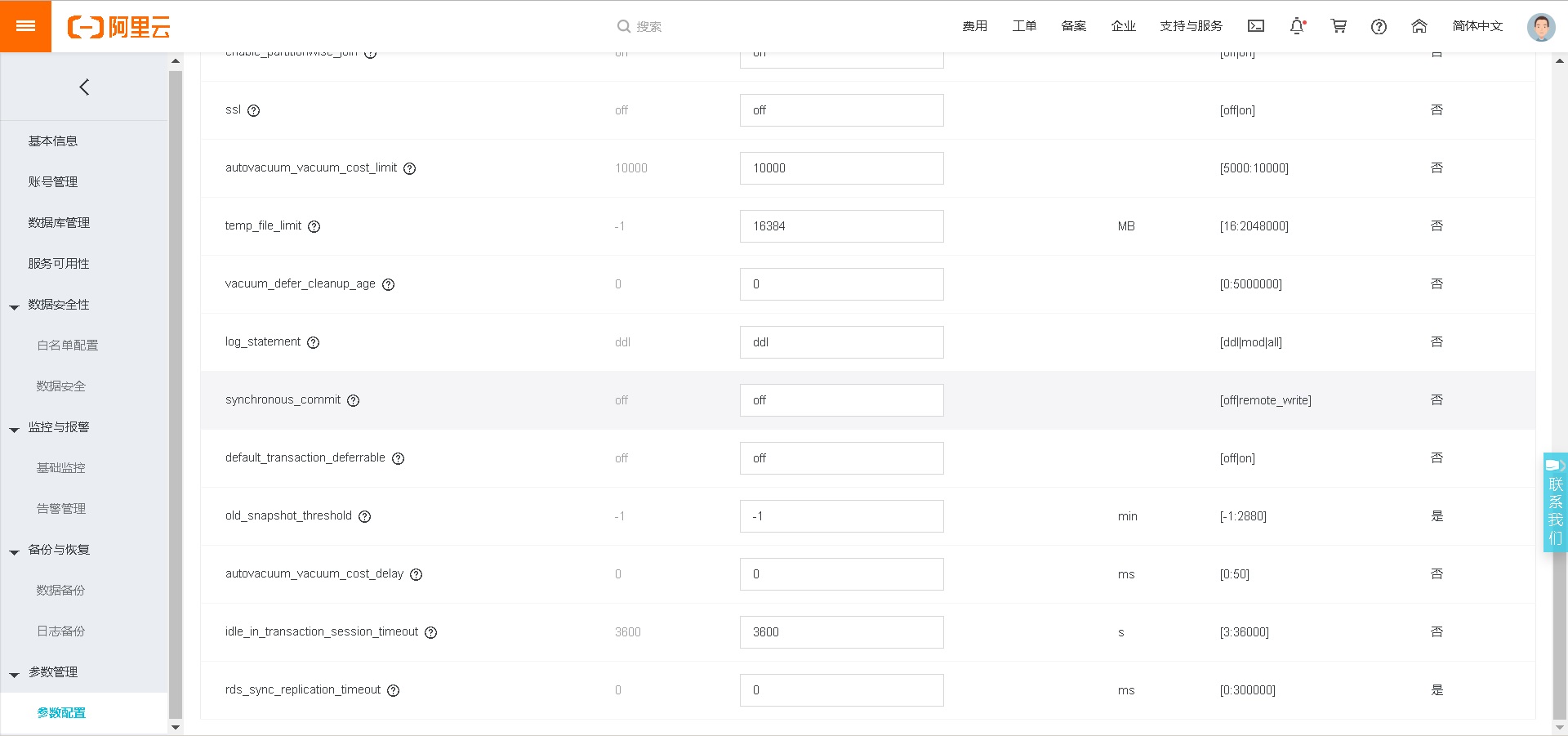Open the notifications bell
1568x736 pixels.
[1297, 26]
